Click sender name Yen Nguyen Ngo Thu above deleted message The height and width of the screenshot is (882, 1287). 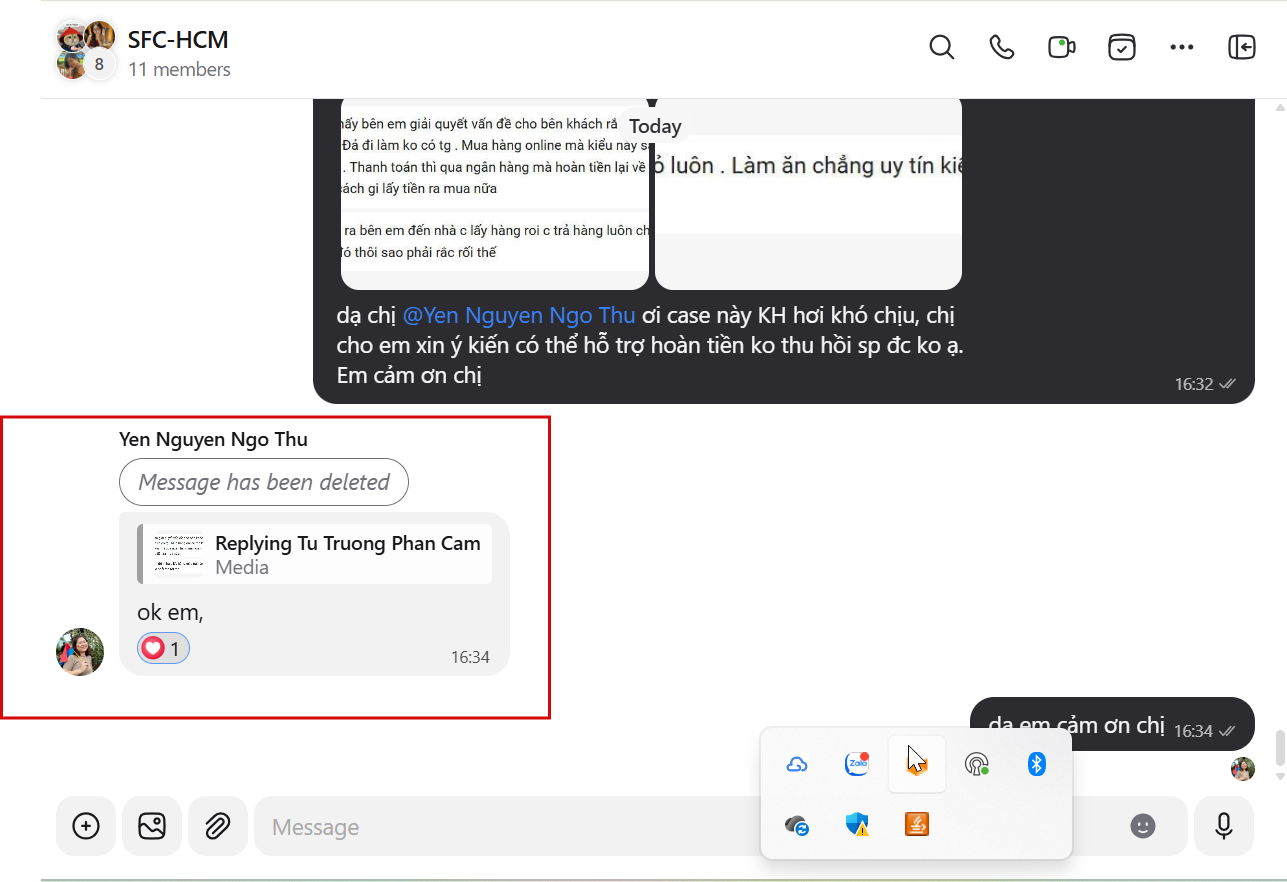(x=213, y=439)
